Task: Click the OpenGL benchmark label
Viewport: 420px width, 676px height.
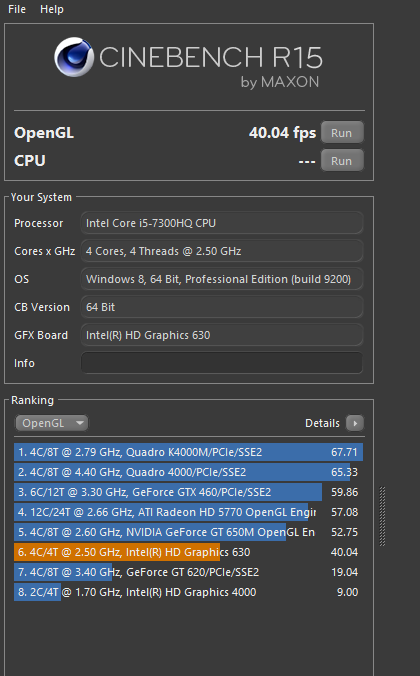Action: tap(44, 133)
